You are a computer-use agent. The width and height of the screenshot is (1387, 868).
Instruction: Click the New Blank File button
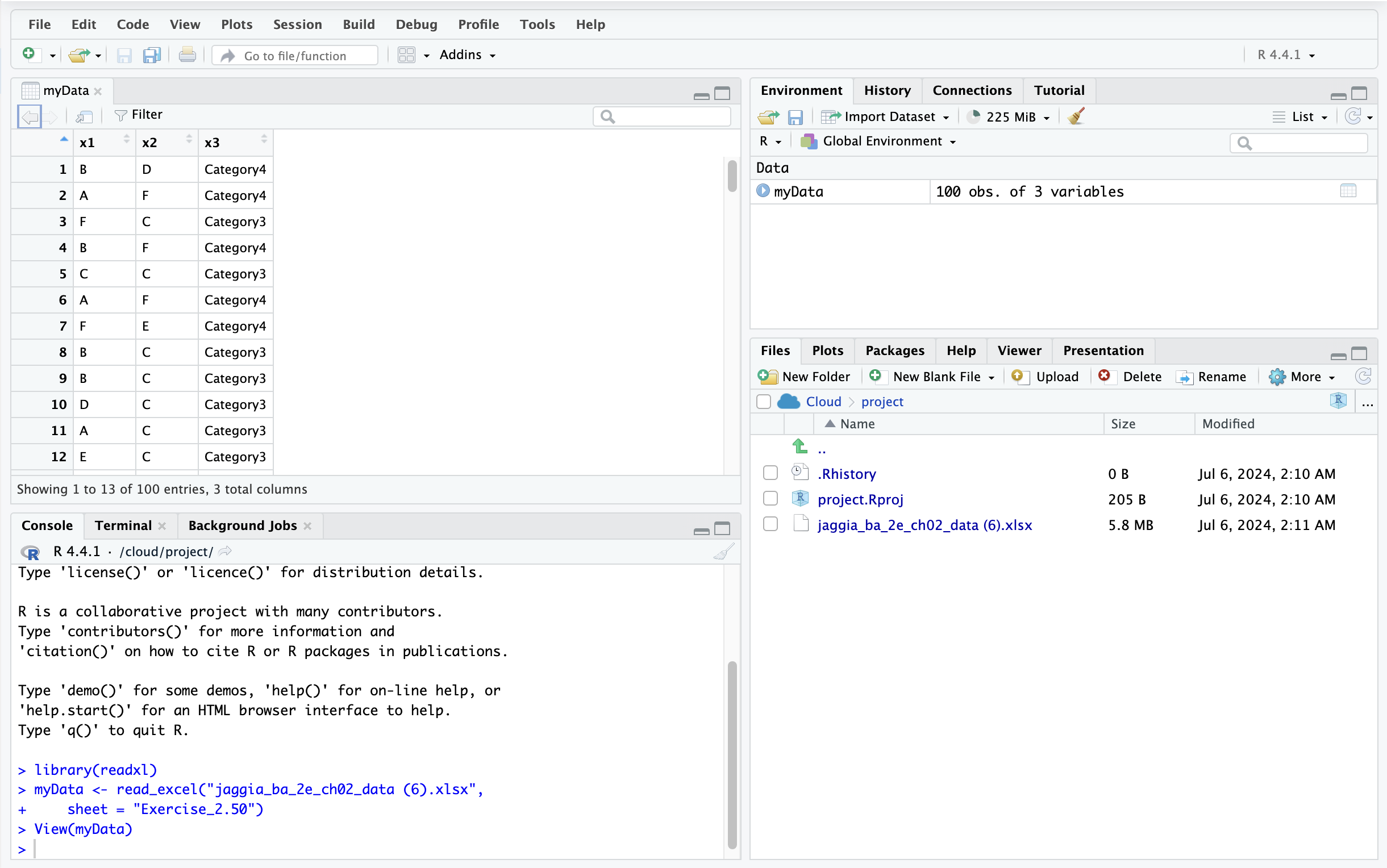pyautogui.click(x=926, y=377)
